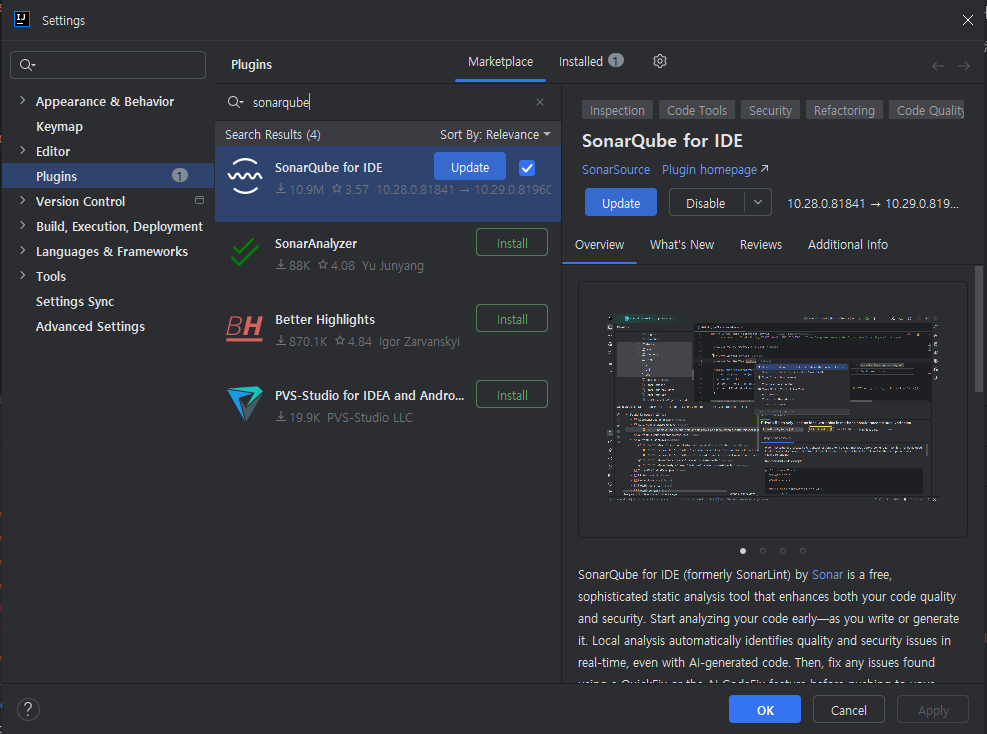Open the What's New tab
This screenshot has width=987, height=734.
pos(682,245)
